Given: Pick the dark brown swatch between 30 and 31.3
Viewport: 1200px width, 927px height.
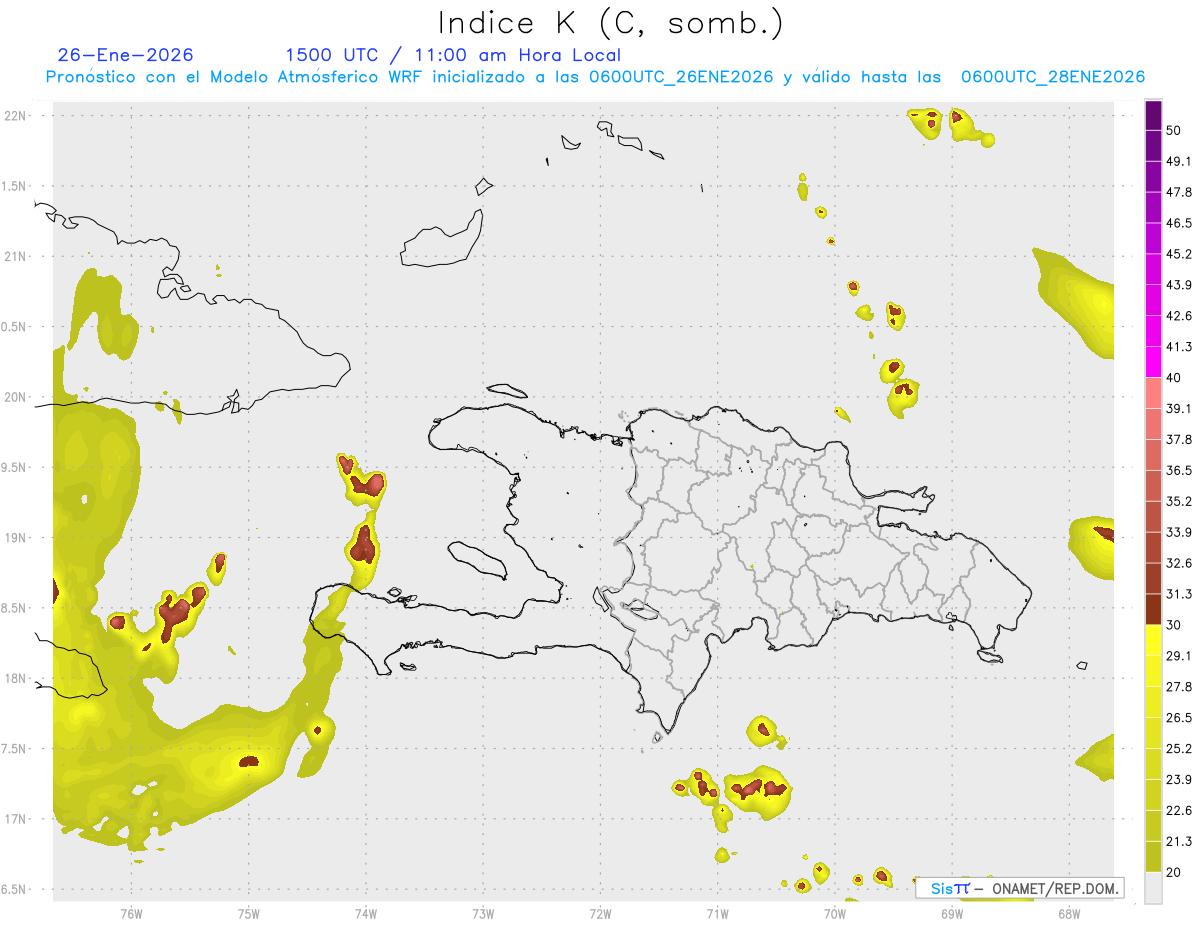Looking at the screenshot, I should pyautogui.click(x=1154, y=609).
